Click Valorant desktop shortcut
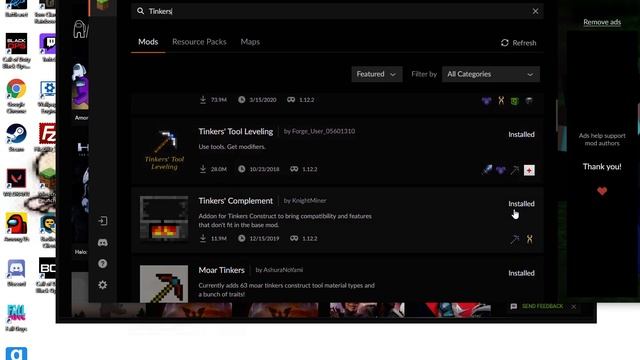This screenshot has height=360, width=640. [x=16, y=182]
